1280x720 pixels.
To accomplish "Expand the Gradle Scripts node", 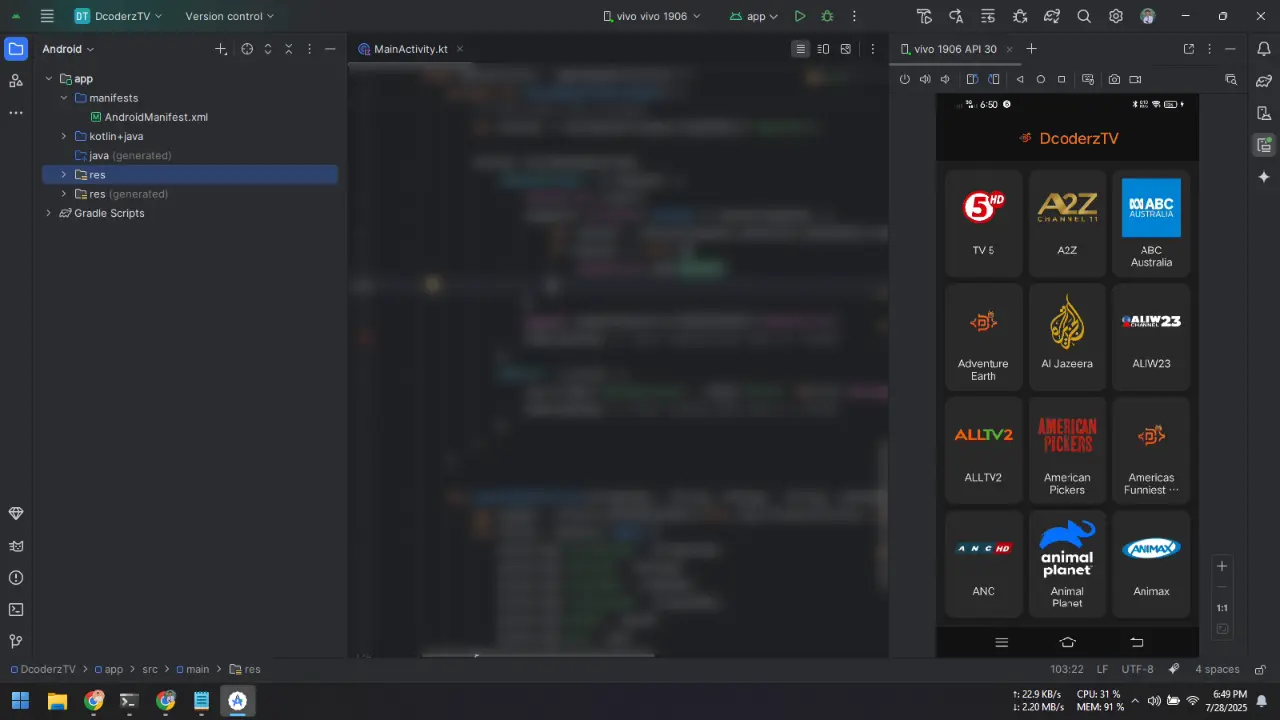I will coord(48,213).
